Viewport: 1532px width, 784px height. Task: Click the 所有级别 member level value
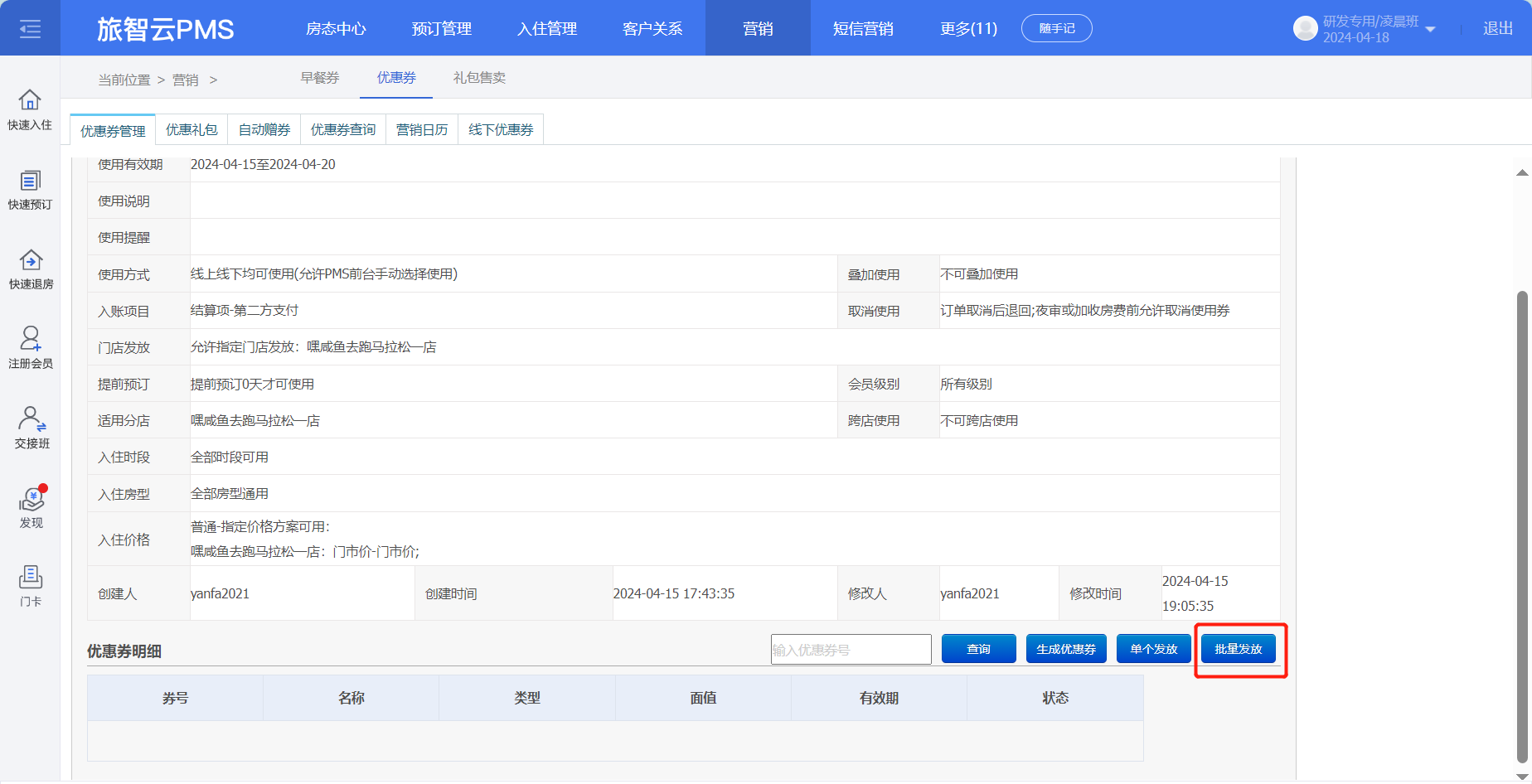966,384
